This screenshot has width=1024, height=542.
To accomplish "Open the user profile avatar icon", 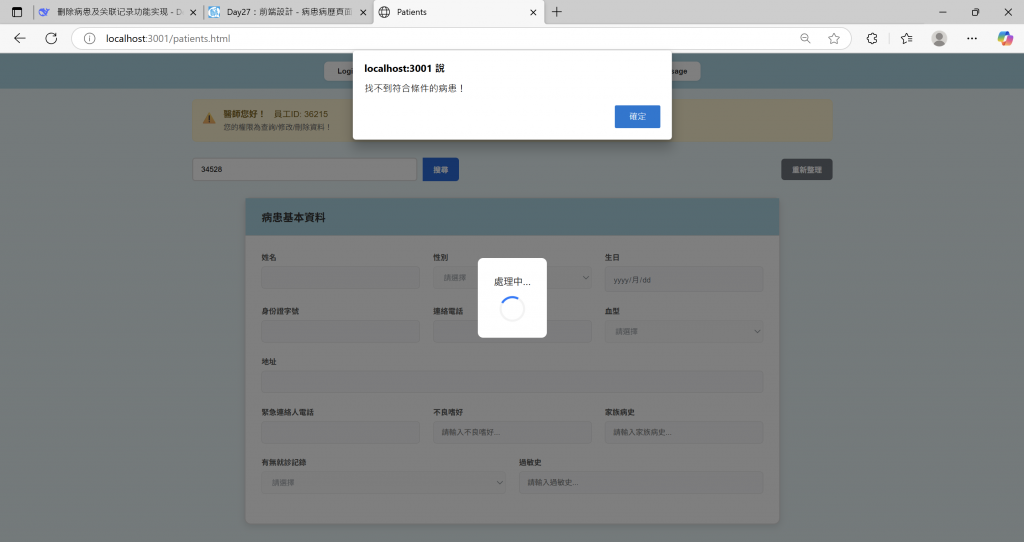I will pyautogui.click(x=939, y=39).
